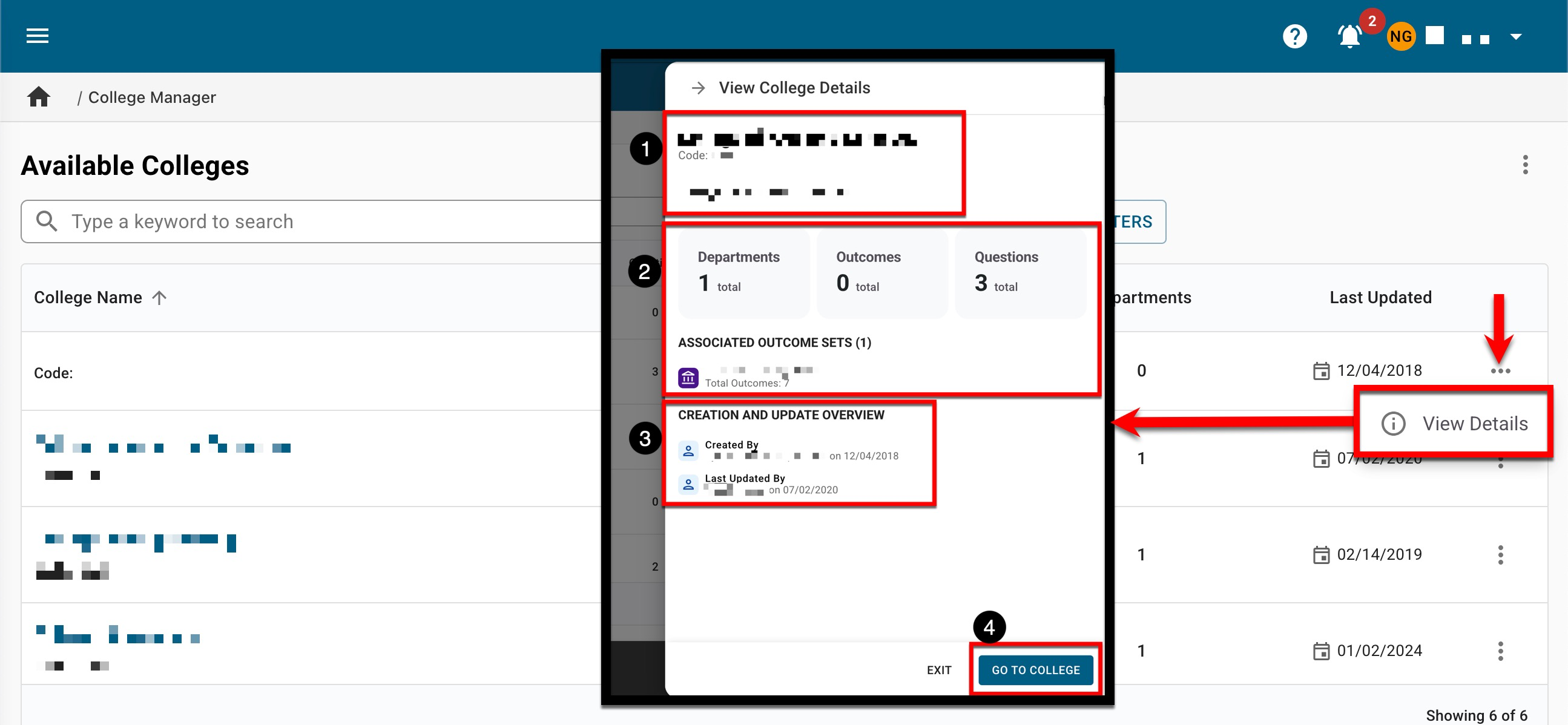Click the Departments total card

(x=743, y=273)
